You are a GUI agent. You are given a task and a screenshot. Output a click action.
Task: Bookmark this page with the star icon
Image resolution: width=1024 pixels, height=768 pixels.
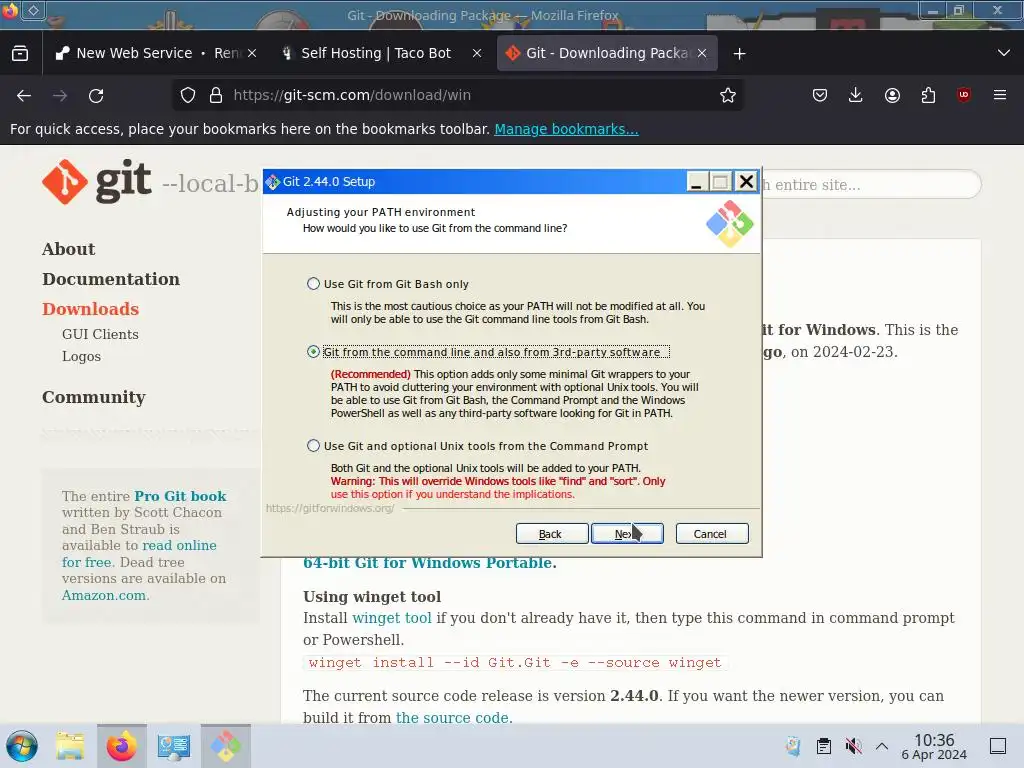tap(728, 95)
